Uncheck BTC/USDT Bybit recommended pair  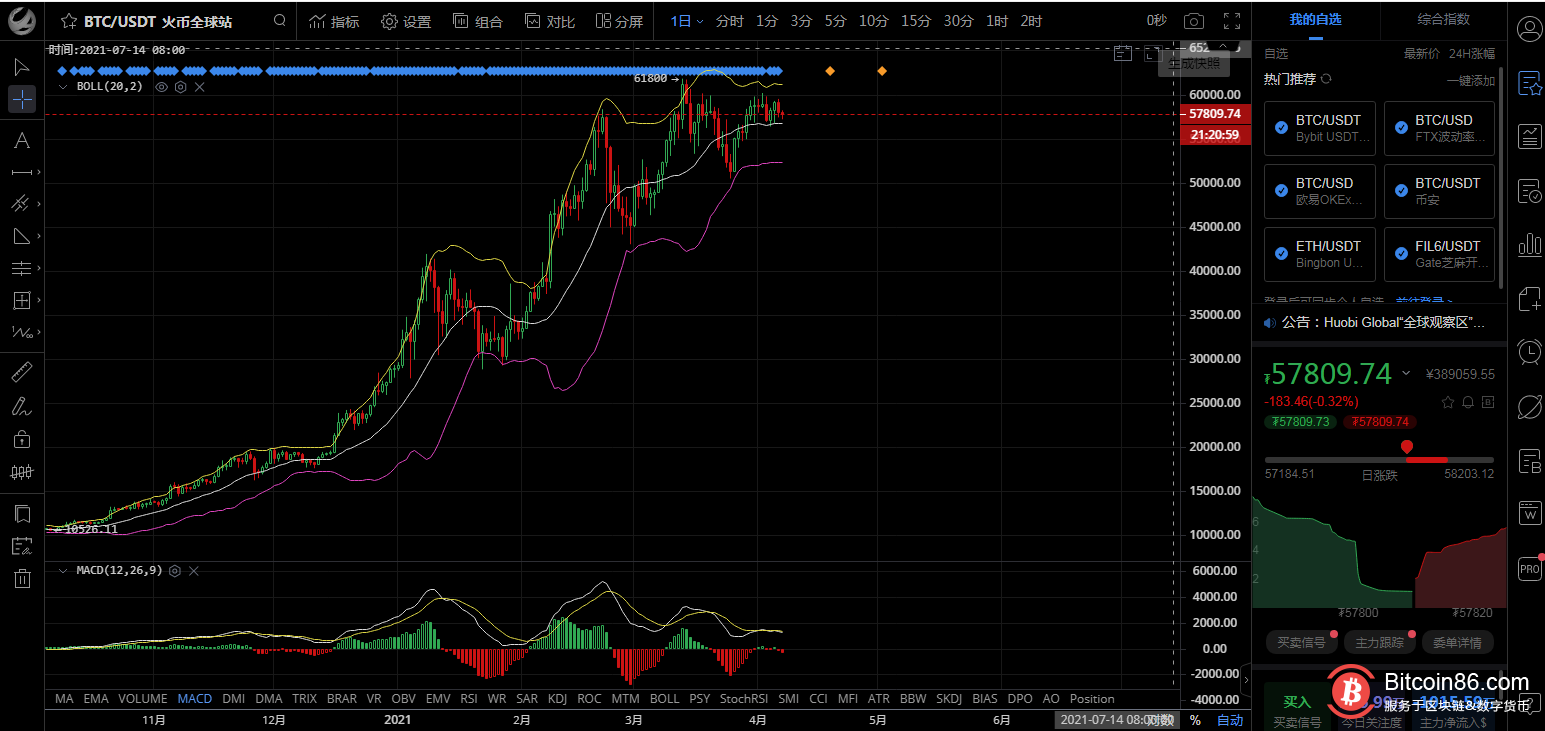[1281, 128]
